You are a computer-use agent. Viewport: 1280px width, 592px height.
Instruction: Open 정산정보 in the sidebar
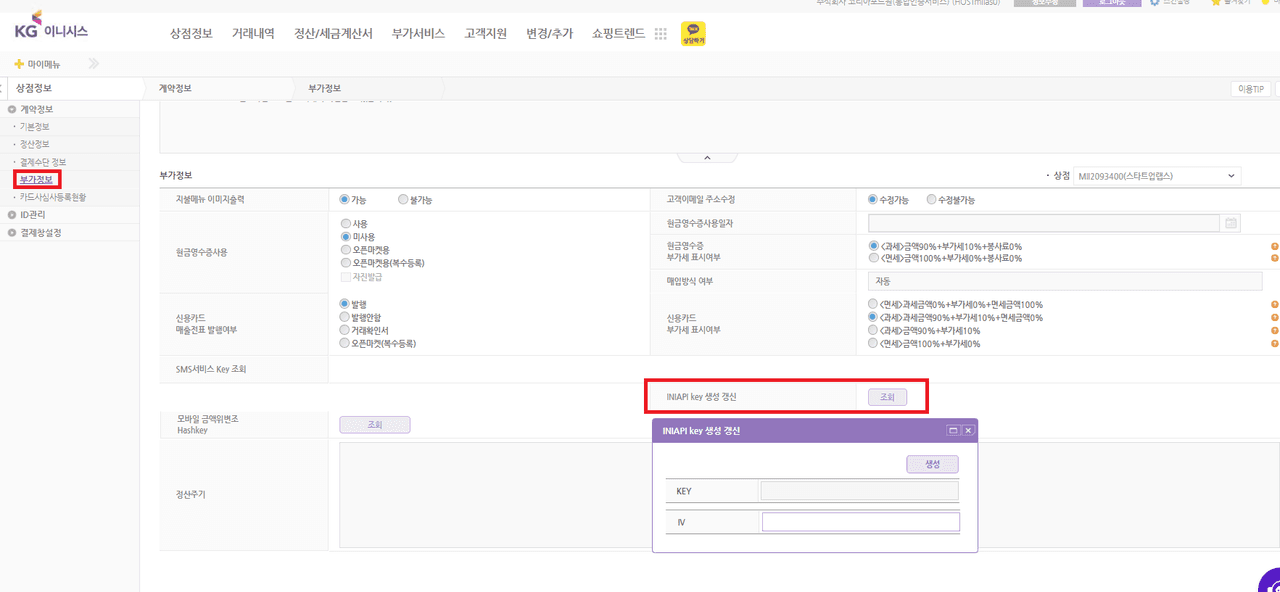pyautogui.click(x=34, y=144)
